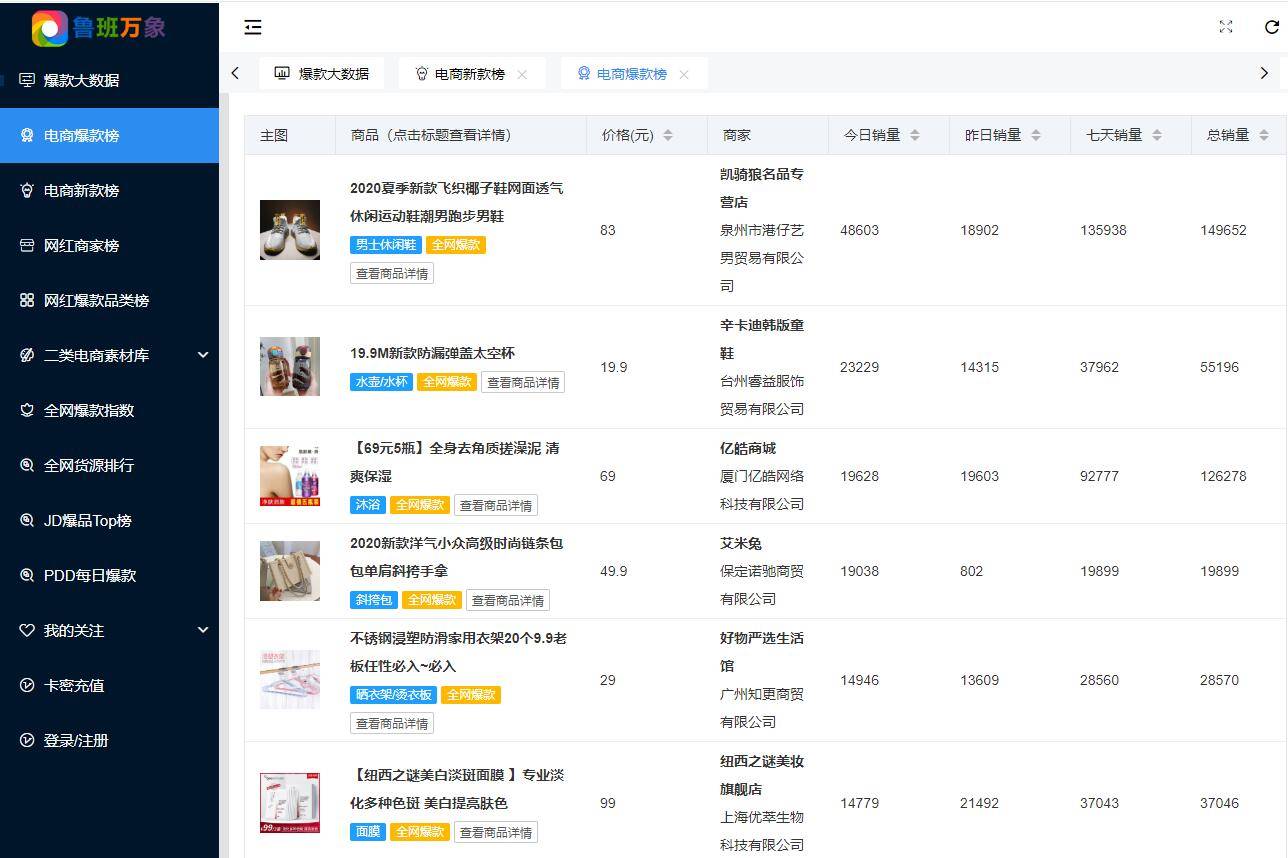Click total sales value 126278
Image resolution: width=1288 pixels, height=858 pixels.
click(1223, 476)
